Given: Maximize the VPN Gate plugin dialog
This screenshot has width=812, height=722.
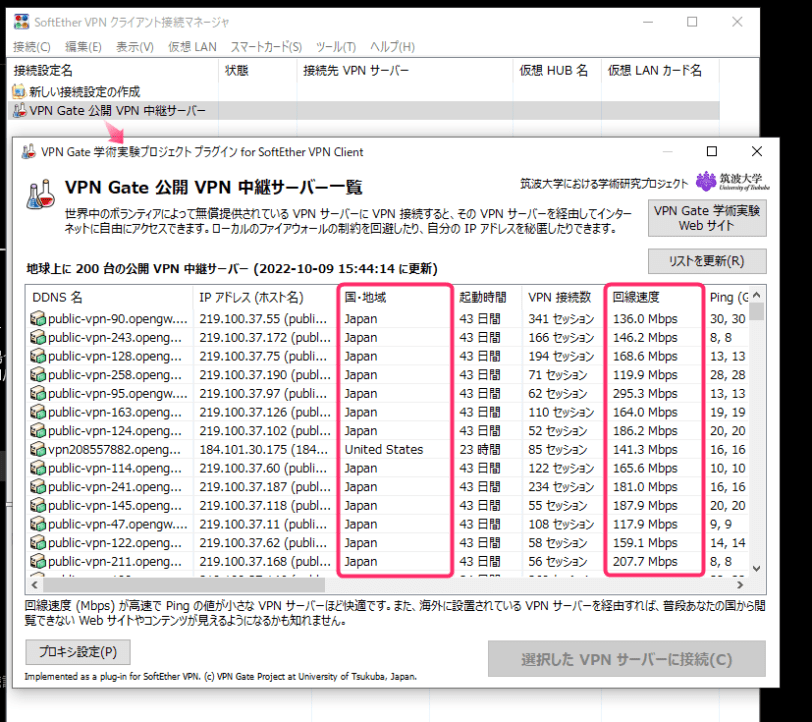Looking at the screenshot, I should pos(712,151).
